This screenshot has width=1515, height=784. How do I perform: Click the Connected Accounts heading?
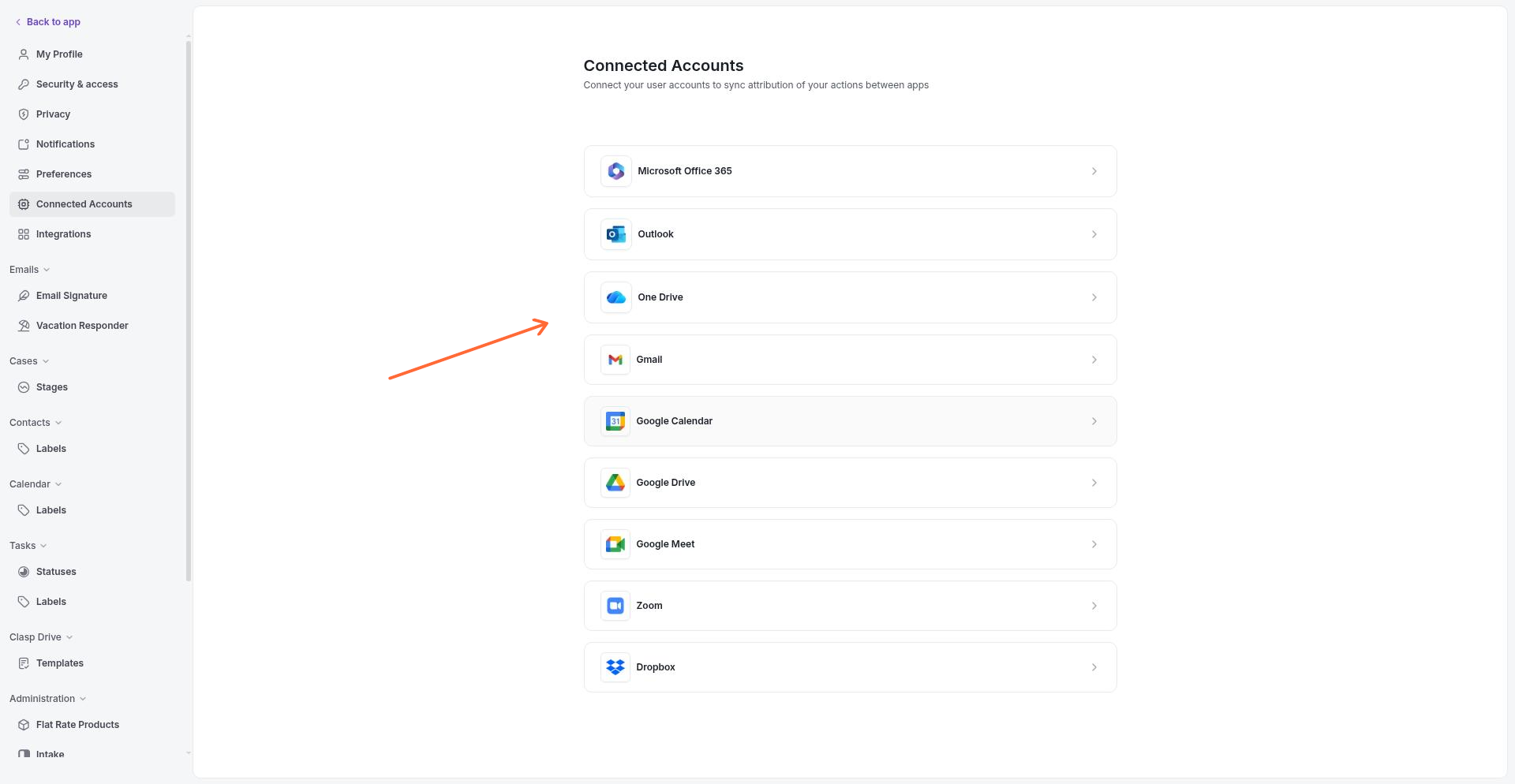tap(664, 65)
